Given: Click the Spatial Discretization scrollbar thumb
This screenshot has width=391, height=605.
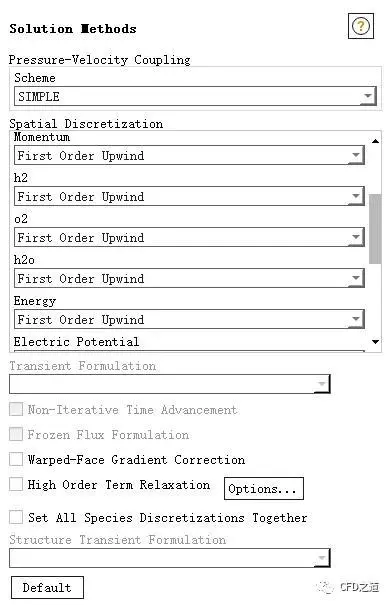Looking at the screenshot, I should [x=375, y=229].
